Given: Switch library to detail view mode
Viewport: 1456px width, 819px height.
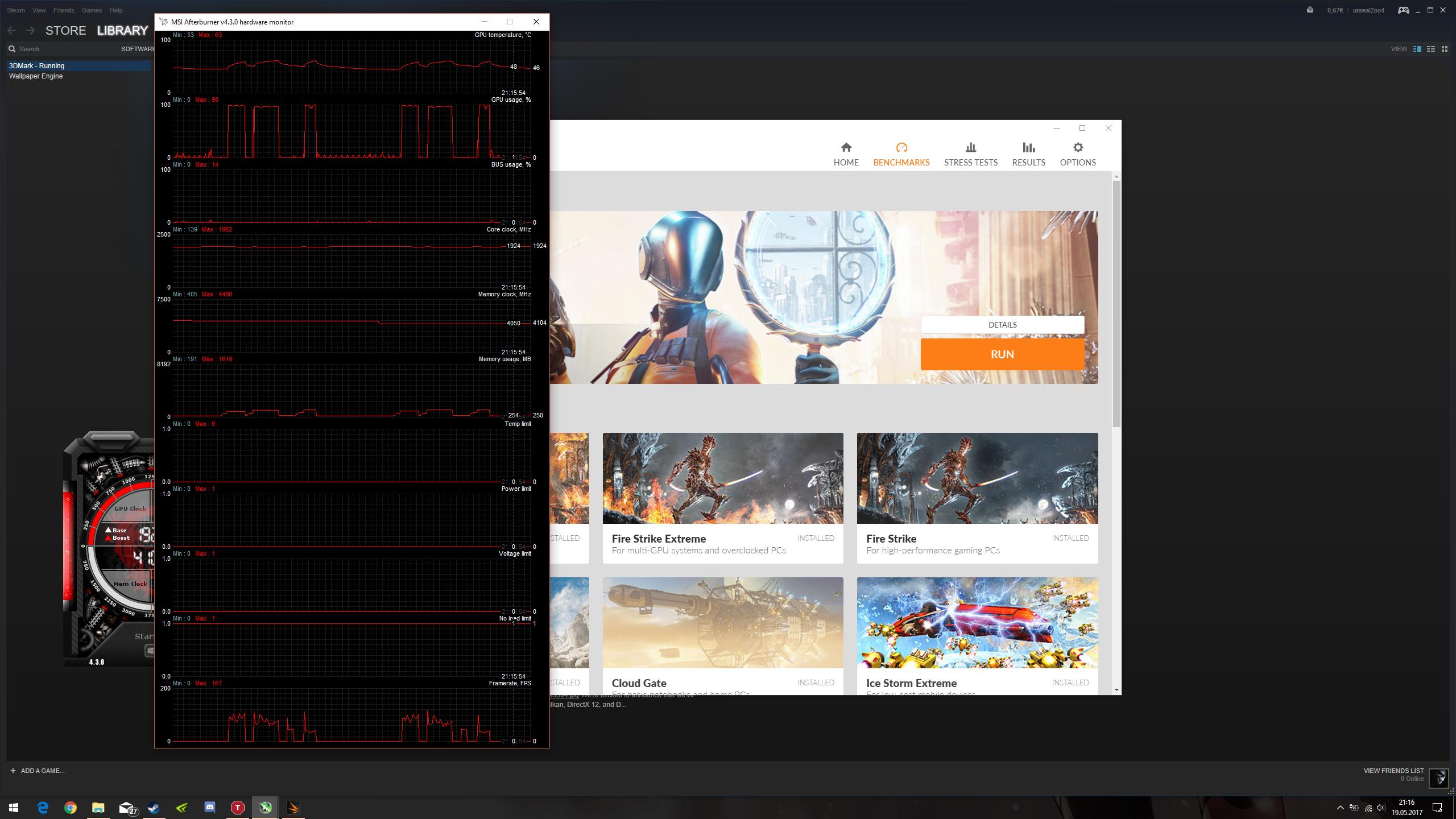Looking at the screenshot, I should [1417, 49].
